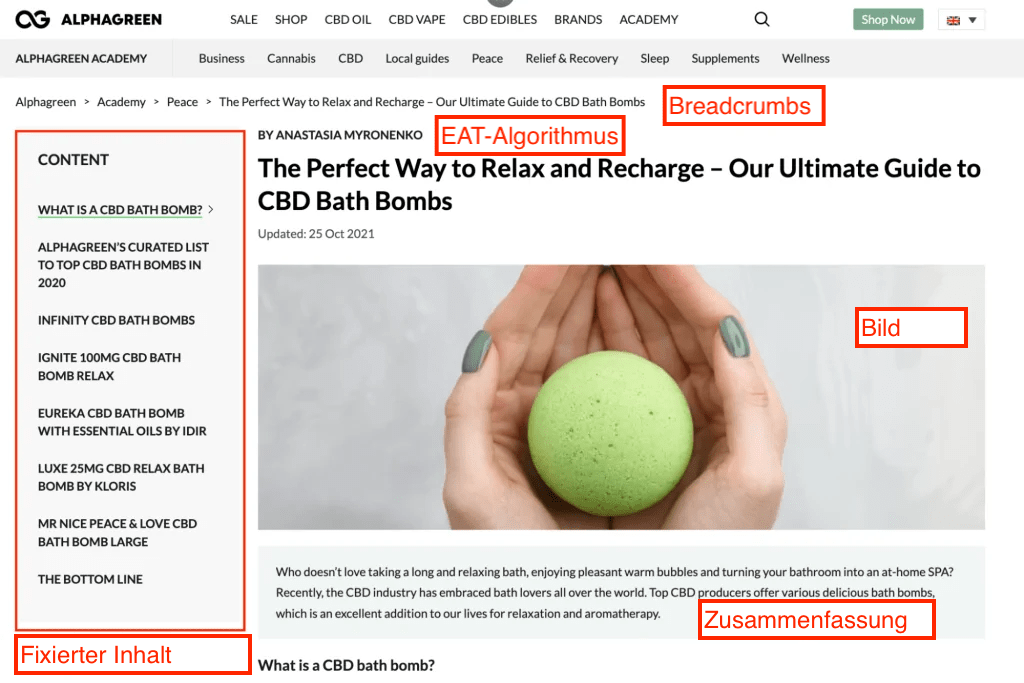Open the CBD OIL menu
The width and height of the screenshot is (1024, 683).
point(347,20)
